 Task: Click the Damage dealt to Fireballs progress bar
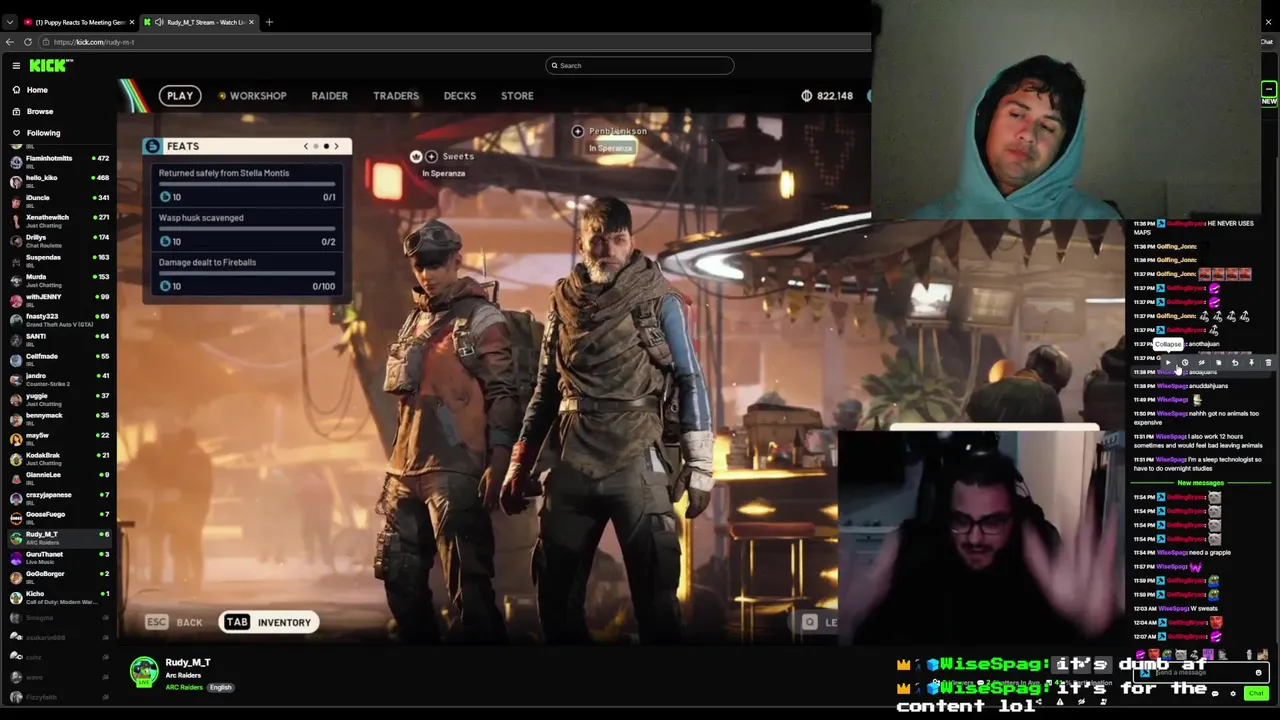[x=247, y=273]
